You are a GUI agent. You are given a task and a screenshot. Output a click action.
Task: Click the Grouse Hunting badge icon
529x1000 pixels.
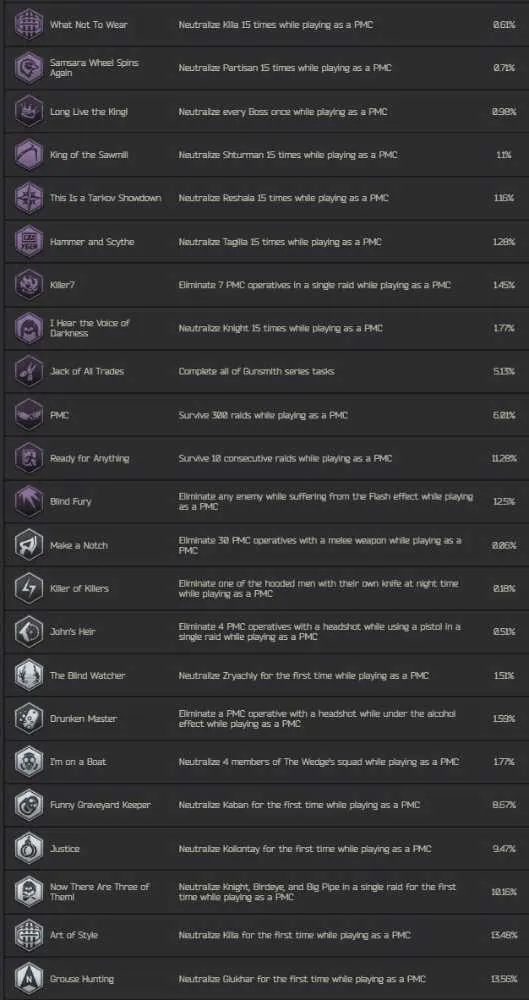tap(29, 978)
